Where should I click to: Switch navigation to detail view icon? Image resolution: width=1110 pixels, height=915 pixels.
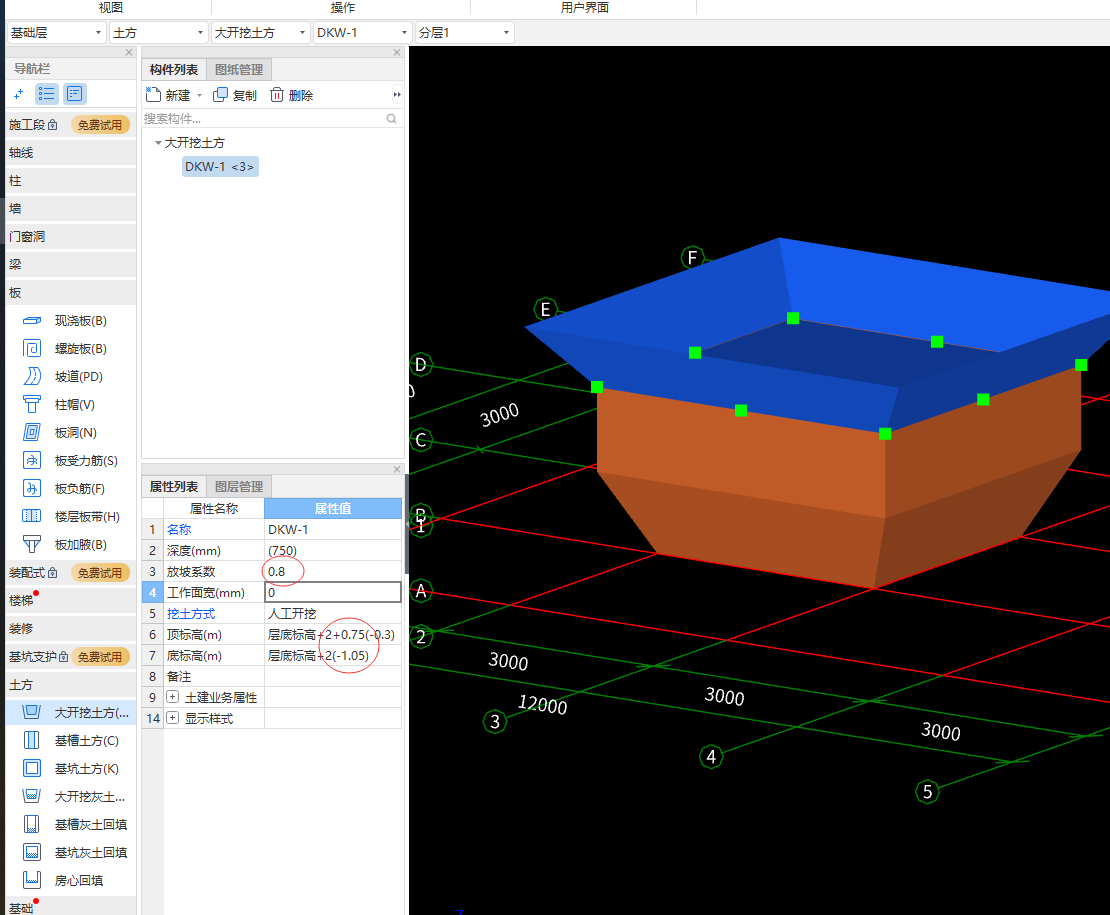[75, 93]
